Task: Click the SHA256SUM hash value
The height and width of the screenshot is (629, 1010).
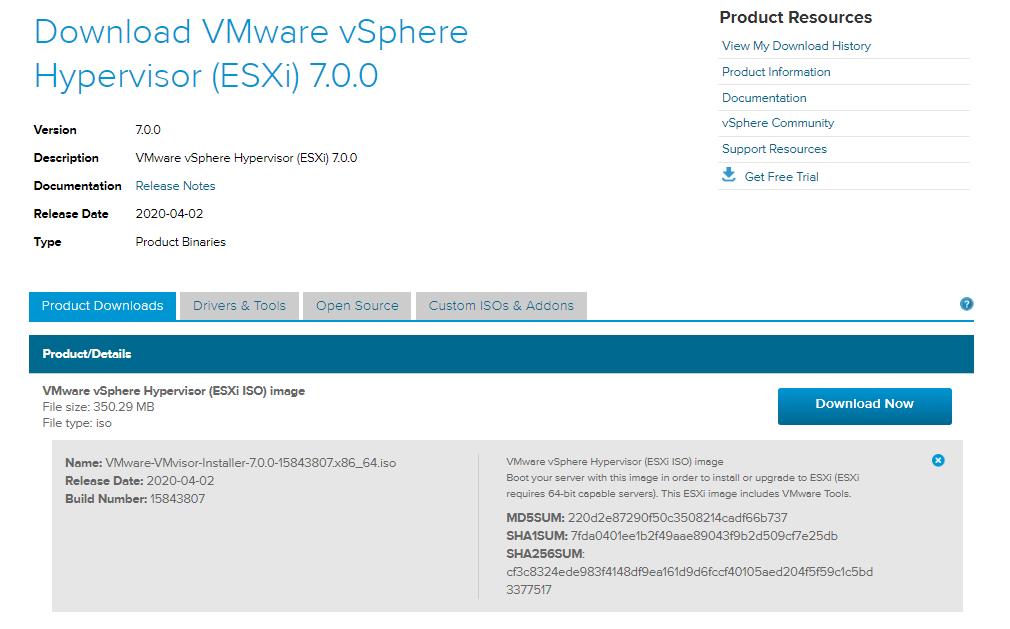Action: click(689, 581)
